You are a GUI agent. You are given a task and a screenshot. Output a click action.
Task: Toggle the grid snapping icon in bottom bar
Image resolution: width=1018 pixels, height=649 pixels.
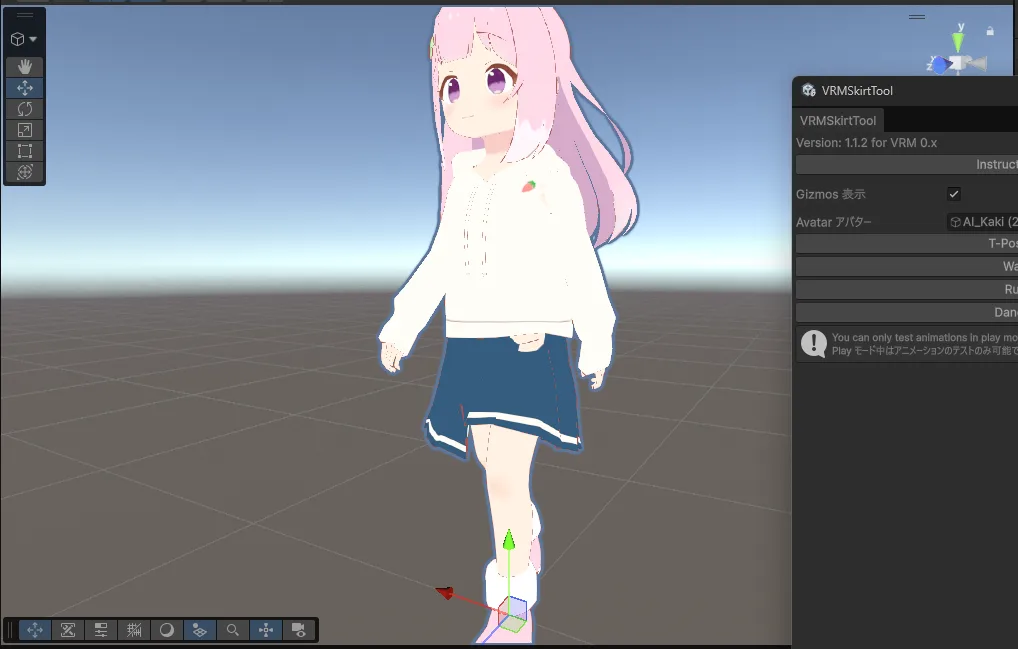[x=134, y=630]
